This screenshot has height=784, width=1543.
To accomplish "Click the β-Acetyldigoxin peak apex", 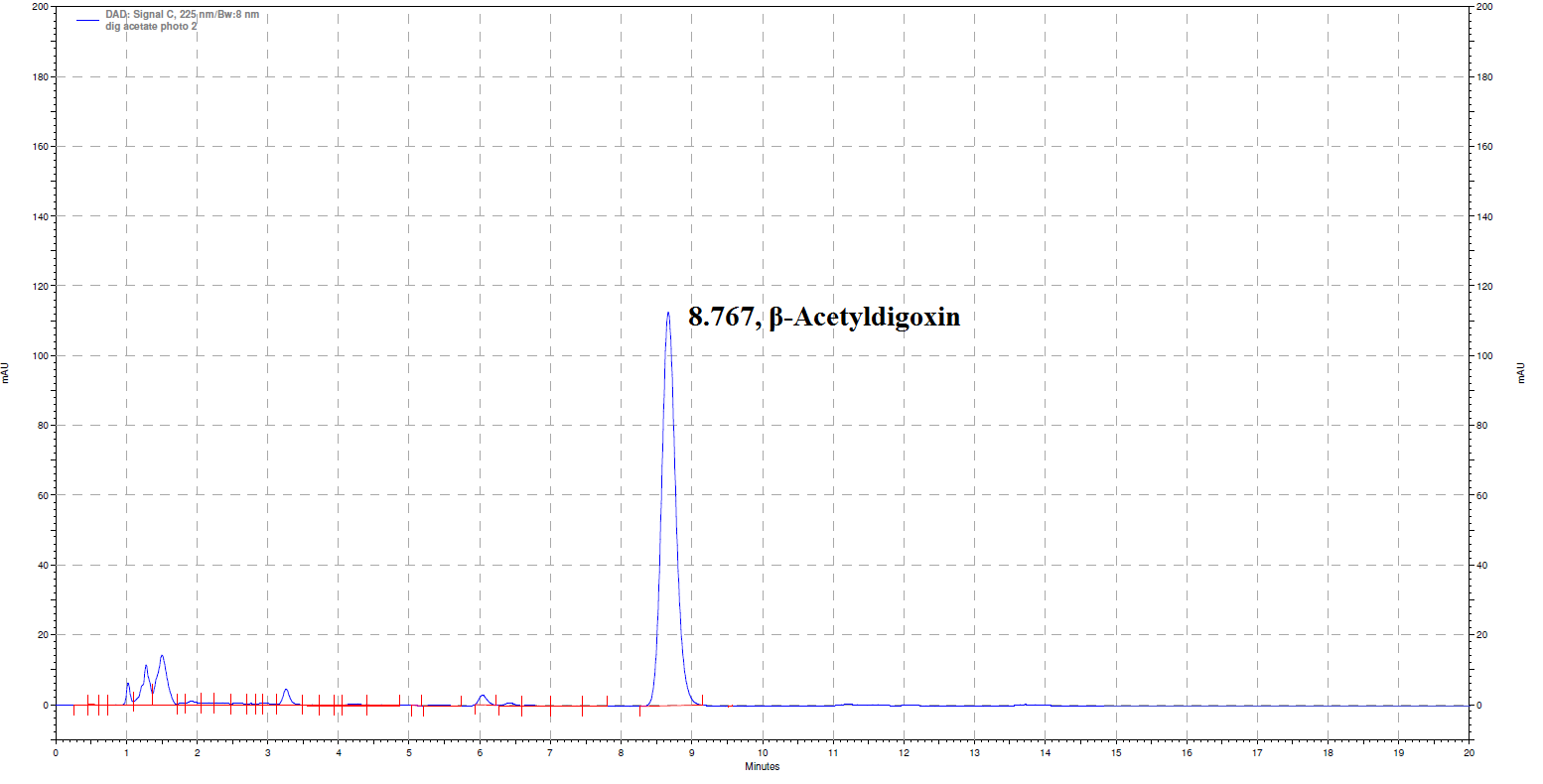I will tap(667, 313).
